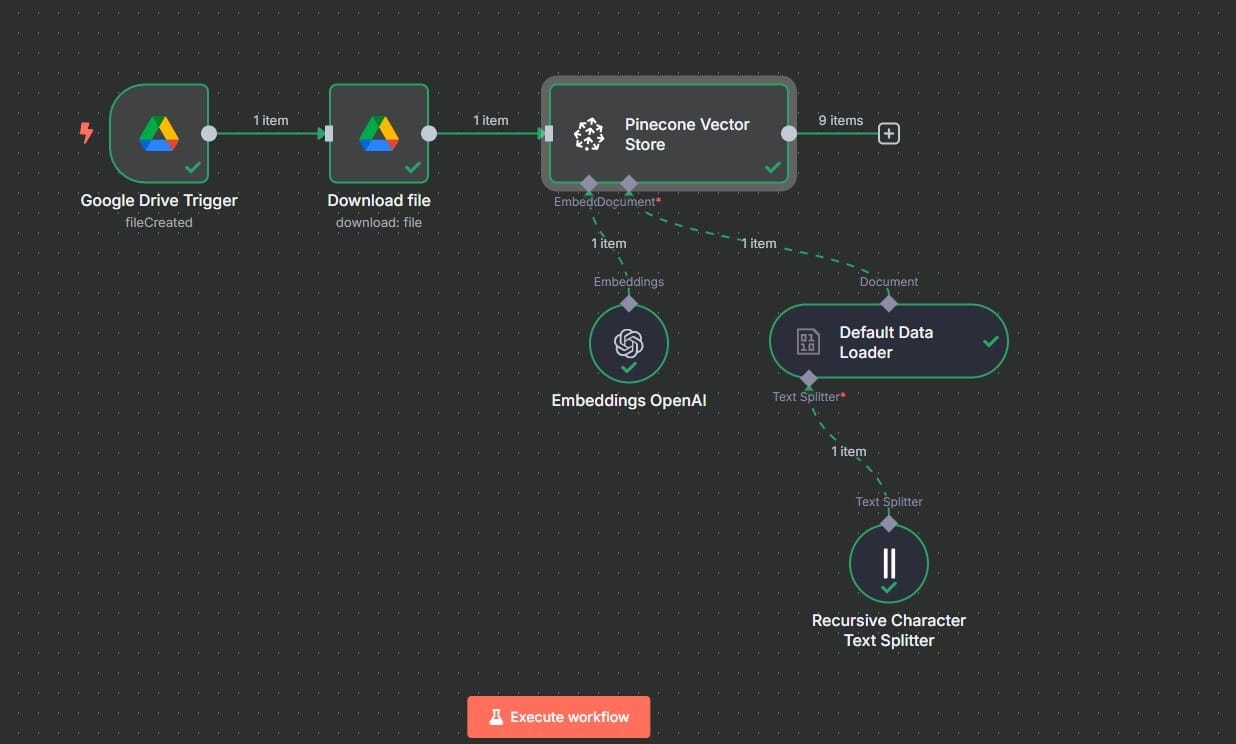Click the Text Splitter diamond under Default Data Loader
The height and width of the screenshot is (744, 1236).
tap(809, 379)
